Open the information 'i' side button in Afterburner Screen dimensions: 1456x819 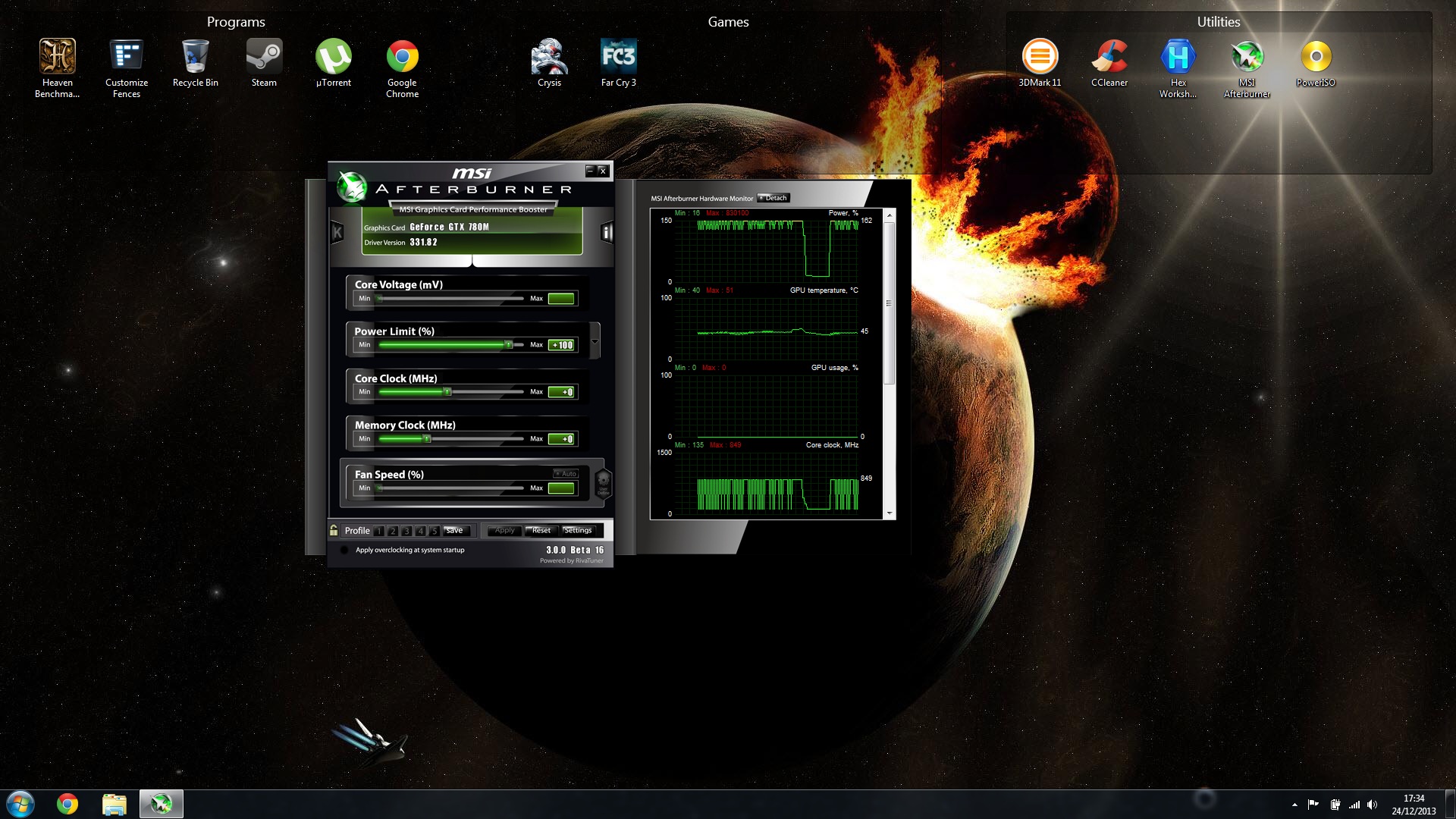[x=607, y=232]
